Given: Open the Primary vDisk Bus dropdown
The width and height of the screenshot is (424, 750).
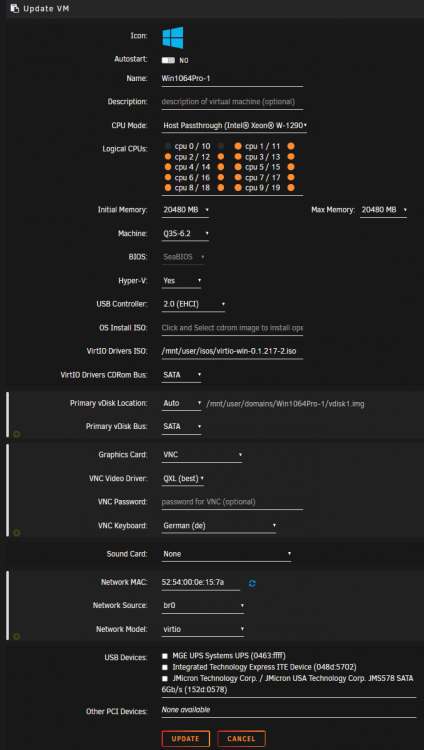Looking at the screenshot, I should (181, 426).
